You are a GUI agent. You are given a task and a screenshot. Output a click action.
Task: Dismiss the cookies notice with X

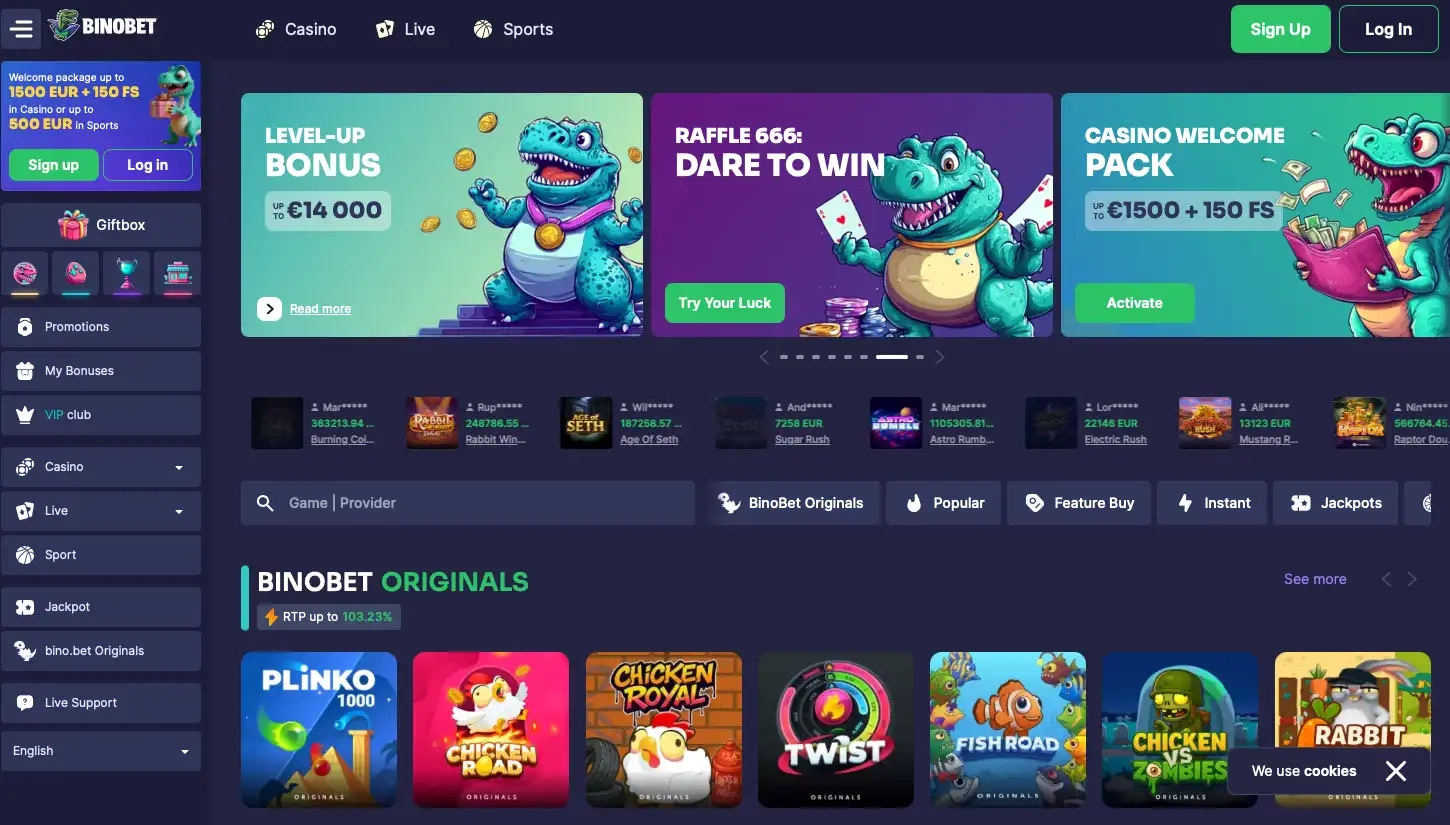coord(1396,771)
